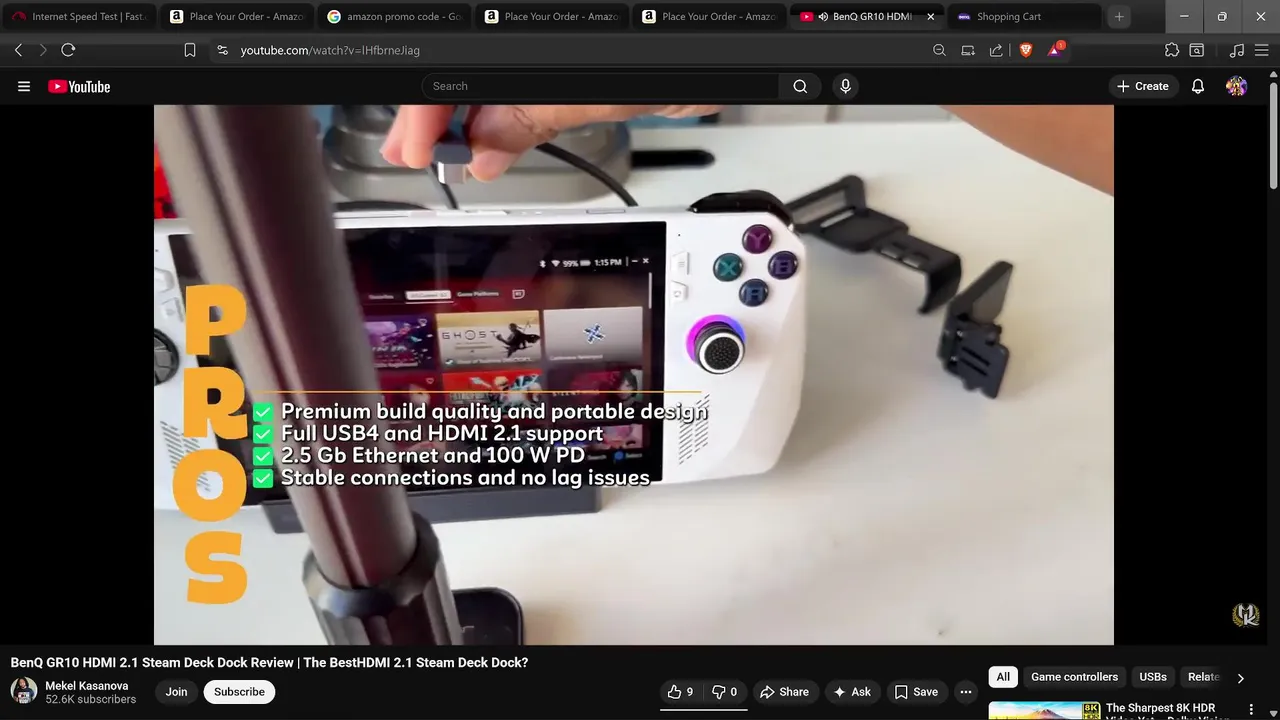Select the All filter chip
The height and width of the screenshot is (720, 1280).
click(1003, 677)
